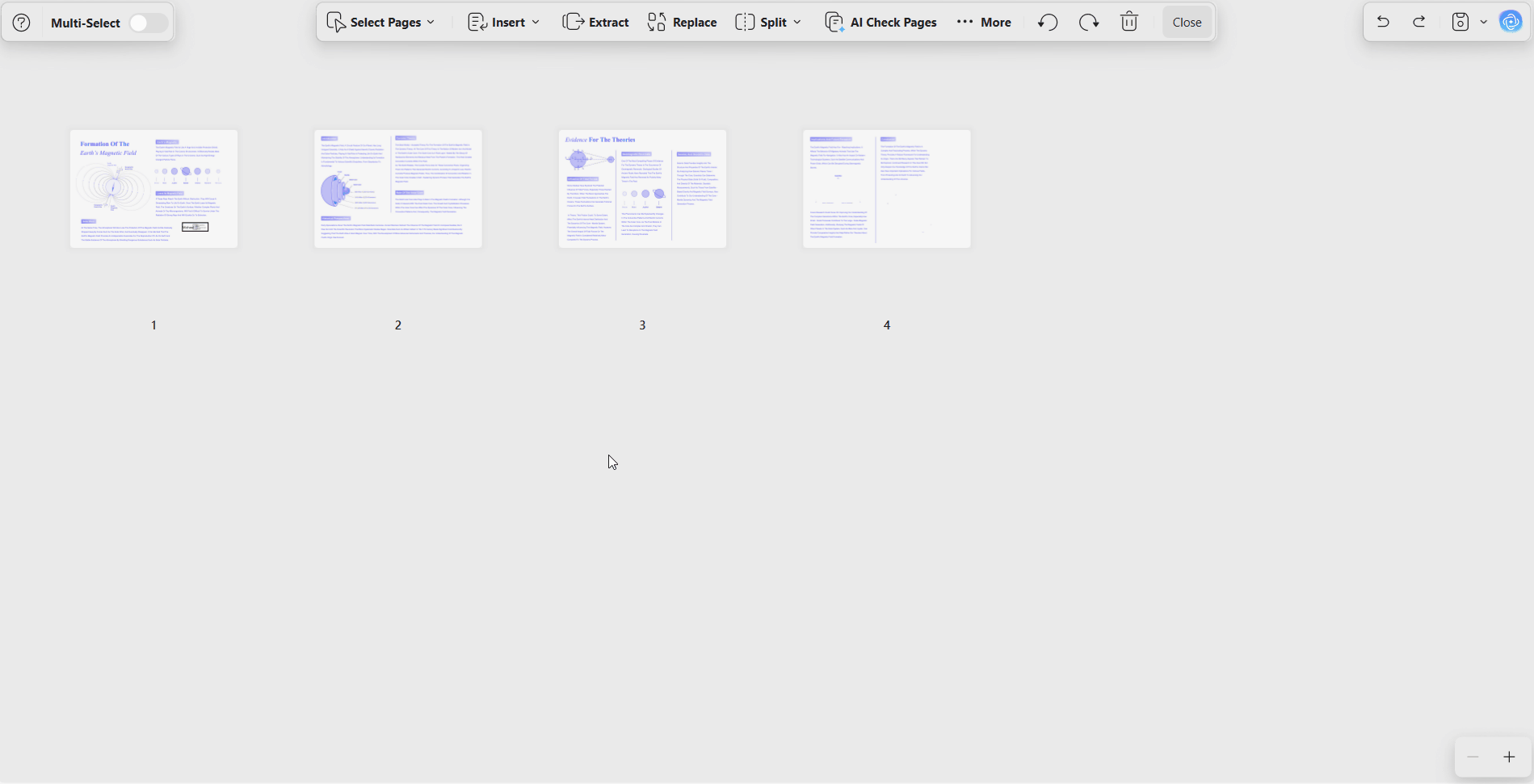Click the Replace icon
The width and height of the screenshot is (1534, 784).
[x=657, y=23]
